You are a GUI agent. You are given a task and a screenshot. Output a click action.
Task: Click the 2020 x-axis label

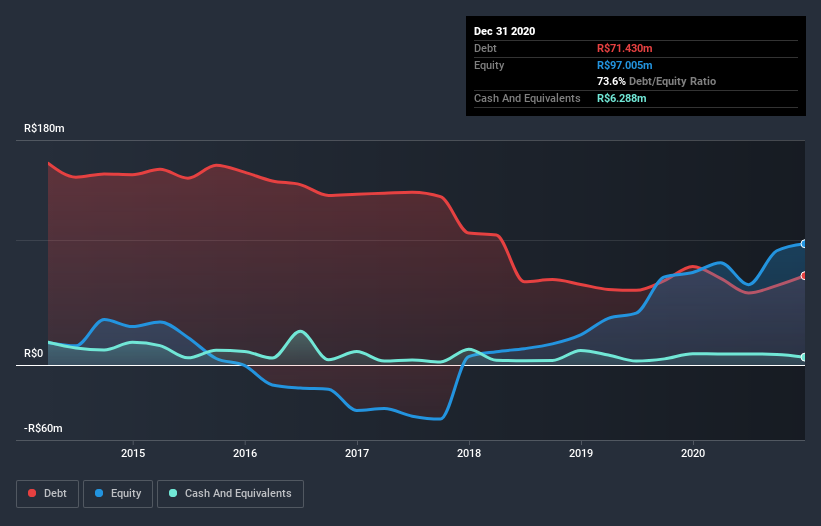tap(693, 453)
